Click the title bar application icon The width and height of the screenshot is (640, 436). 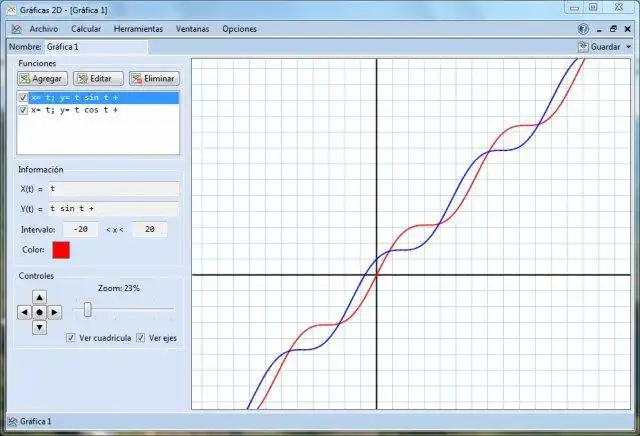coord(11,10)
